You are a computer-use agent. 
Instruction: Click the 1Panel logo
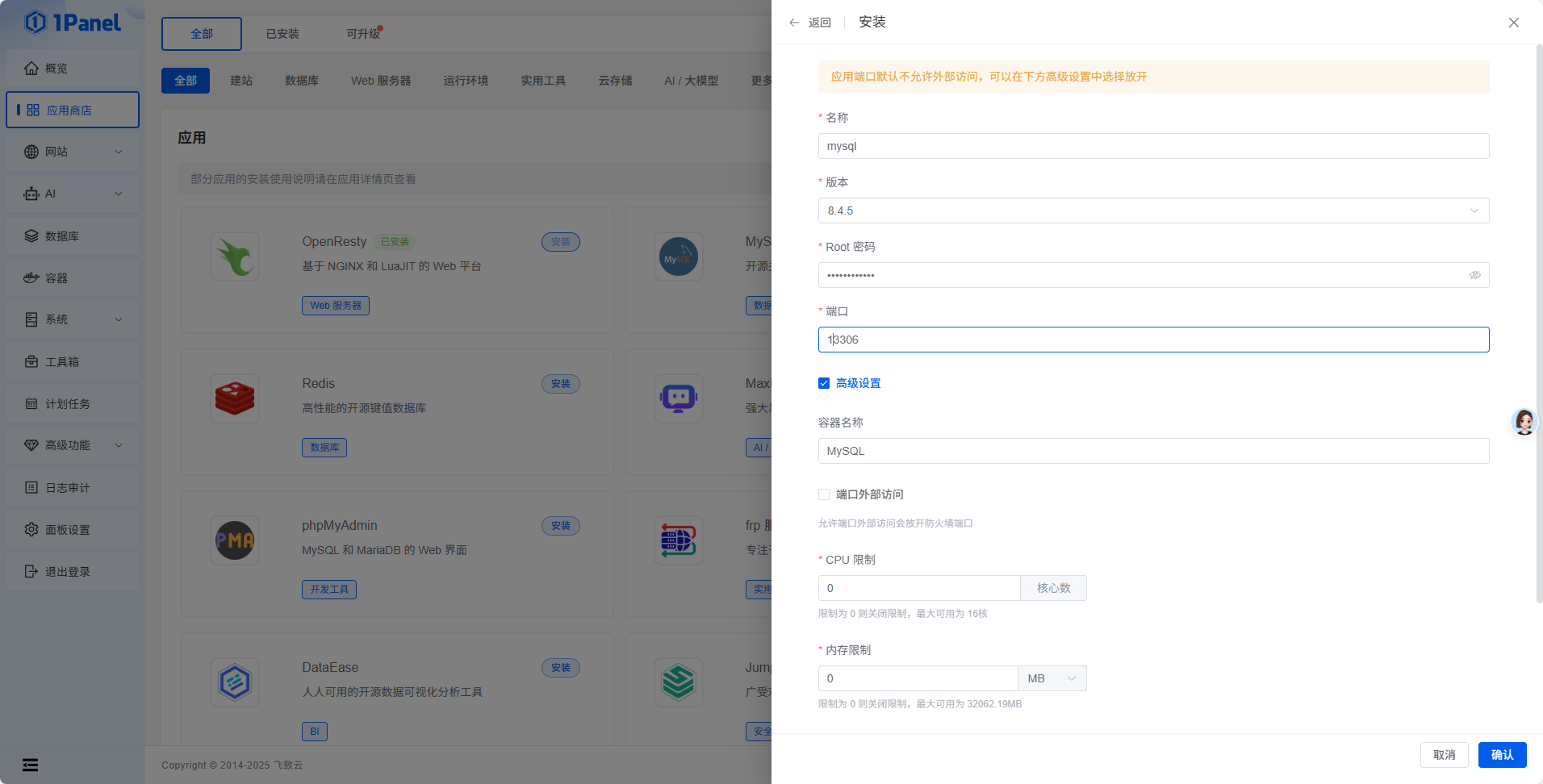pos(73,22)
